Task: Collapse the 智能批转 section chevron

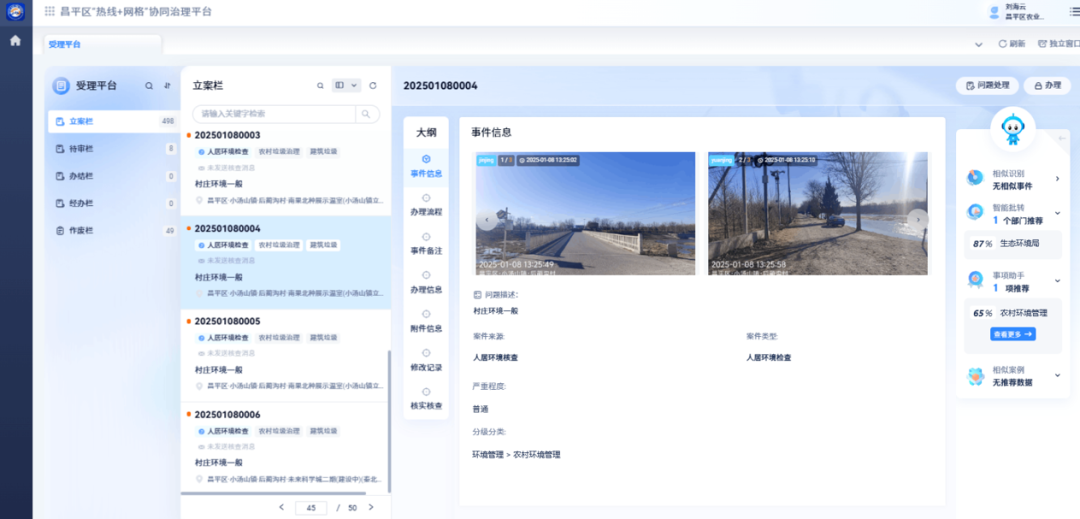Action: (1058, 213)
